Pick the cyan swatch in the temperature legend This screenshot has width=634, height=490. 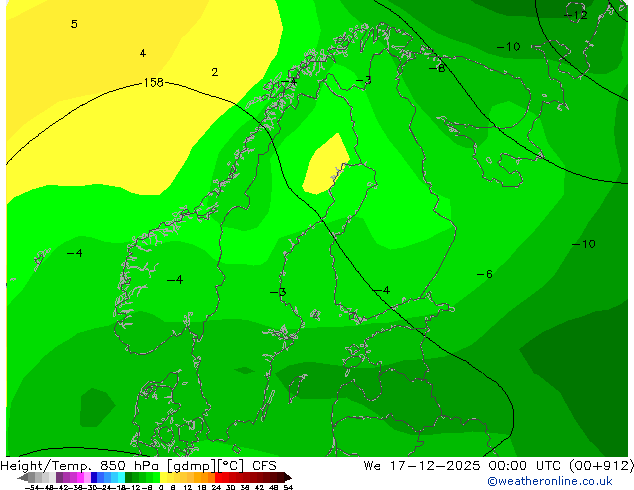point(121,477)
